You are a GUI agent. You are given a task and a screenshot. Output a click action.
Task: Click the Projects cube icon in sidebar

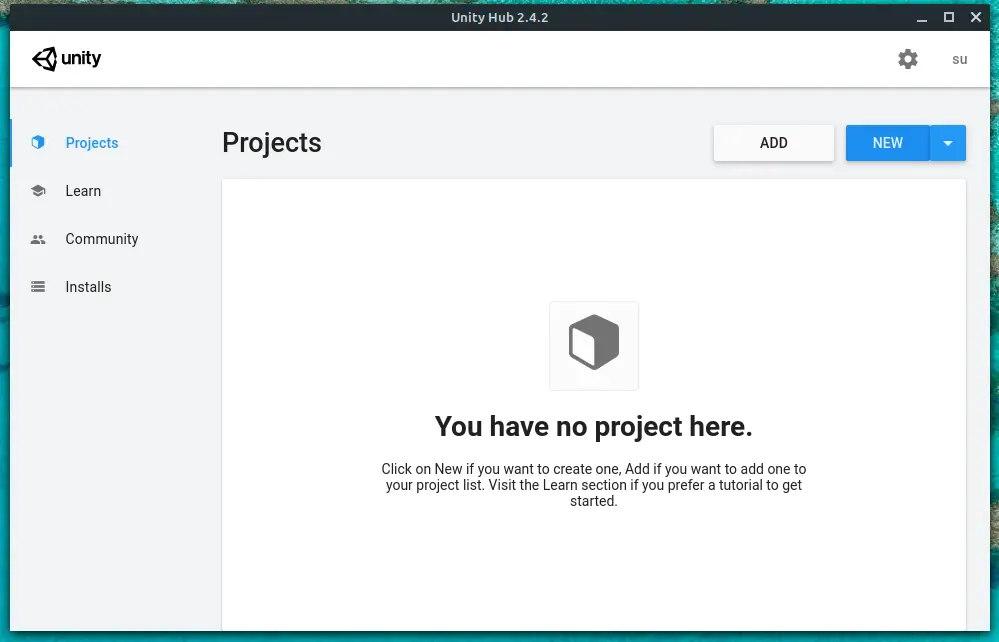(x=38, y=142)
